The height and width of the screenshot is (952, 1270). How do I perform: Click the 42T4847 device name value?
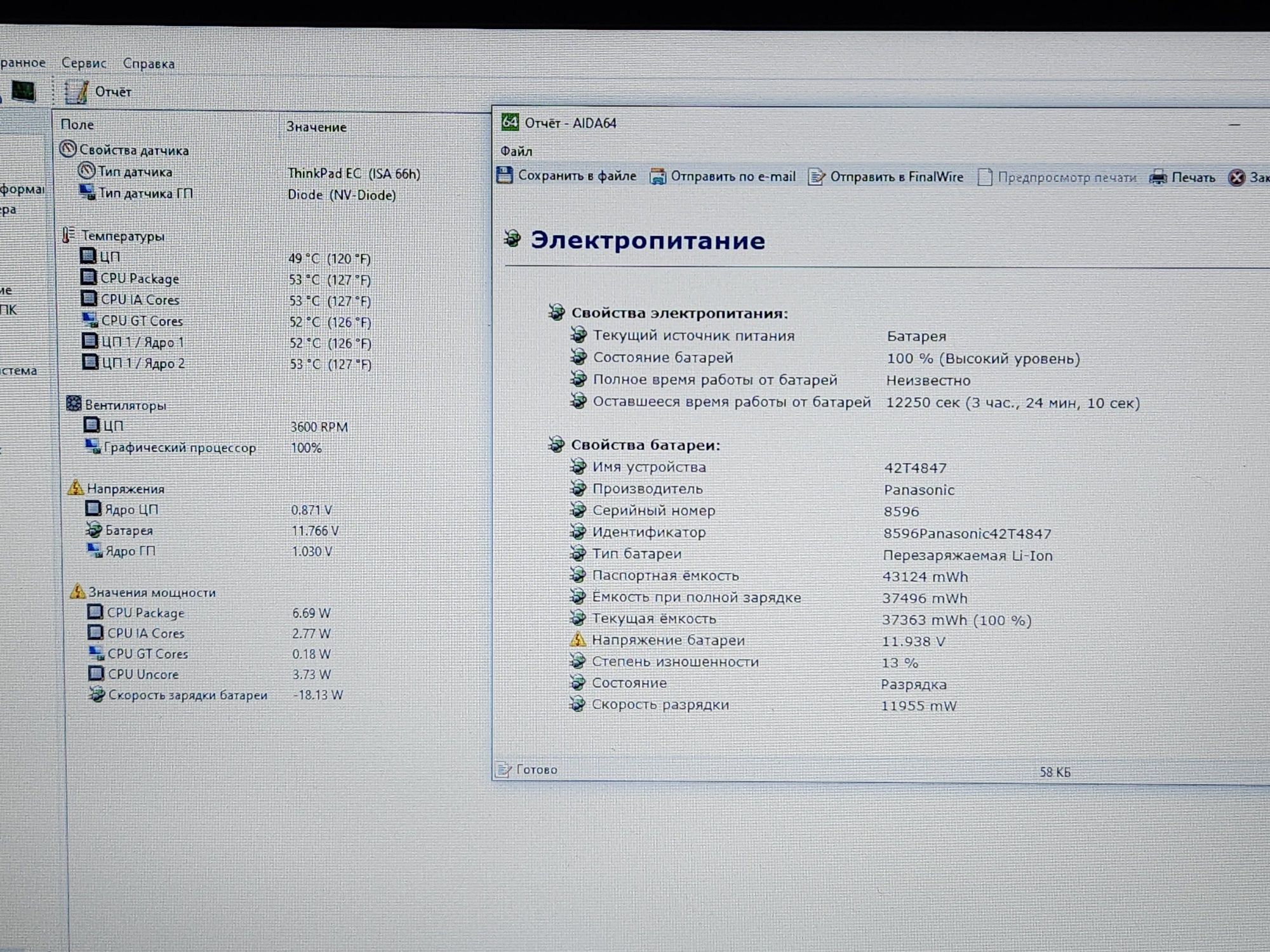click(915, 468)
